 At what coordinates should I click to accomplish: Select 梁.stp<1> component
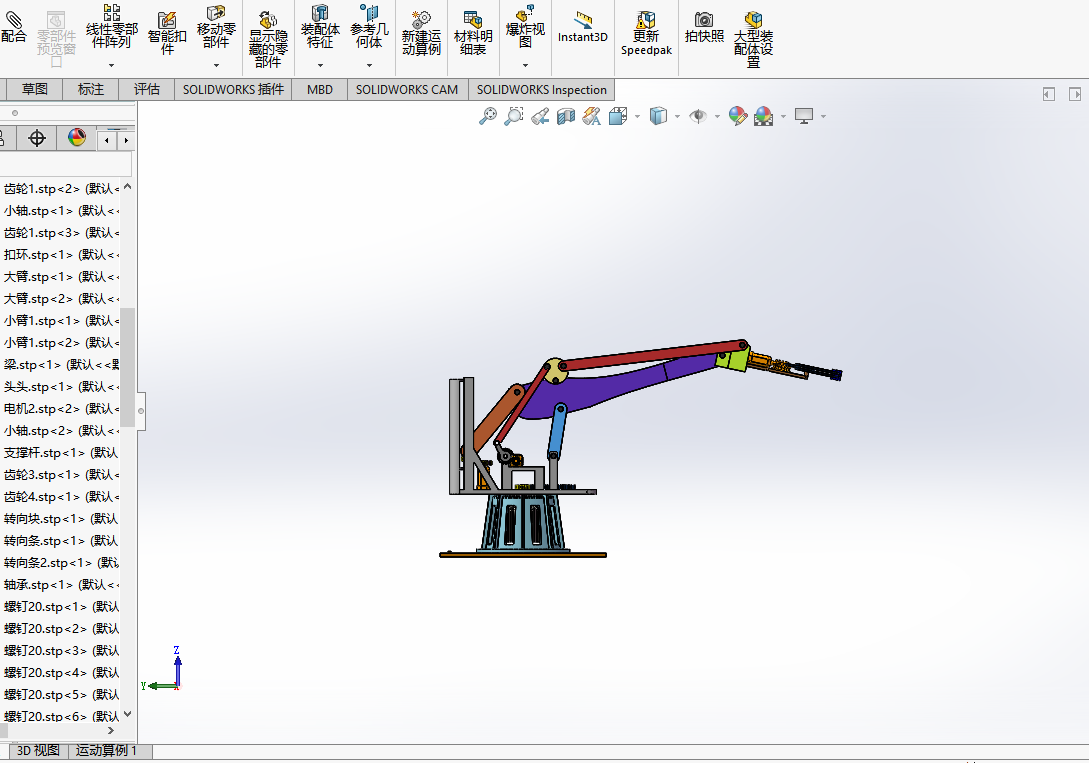pos(61,364)
